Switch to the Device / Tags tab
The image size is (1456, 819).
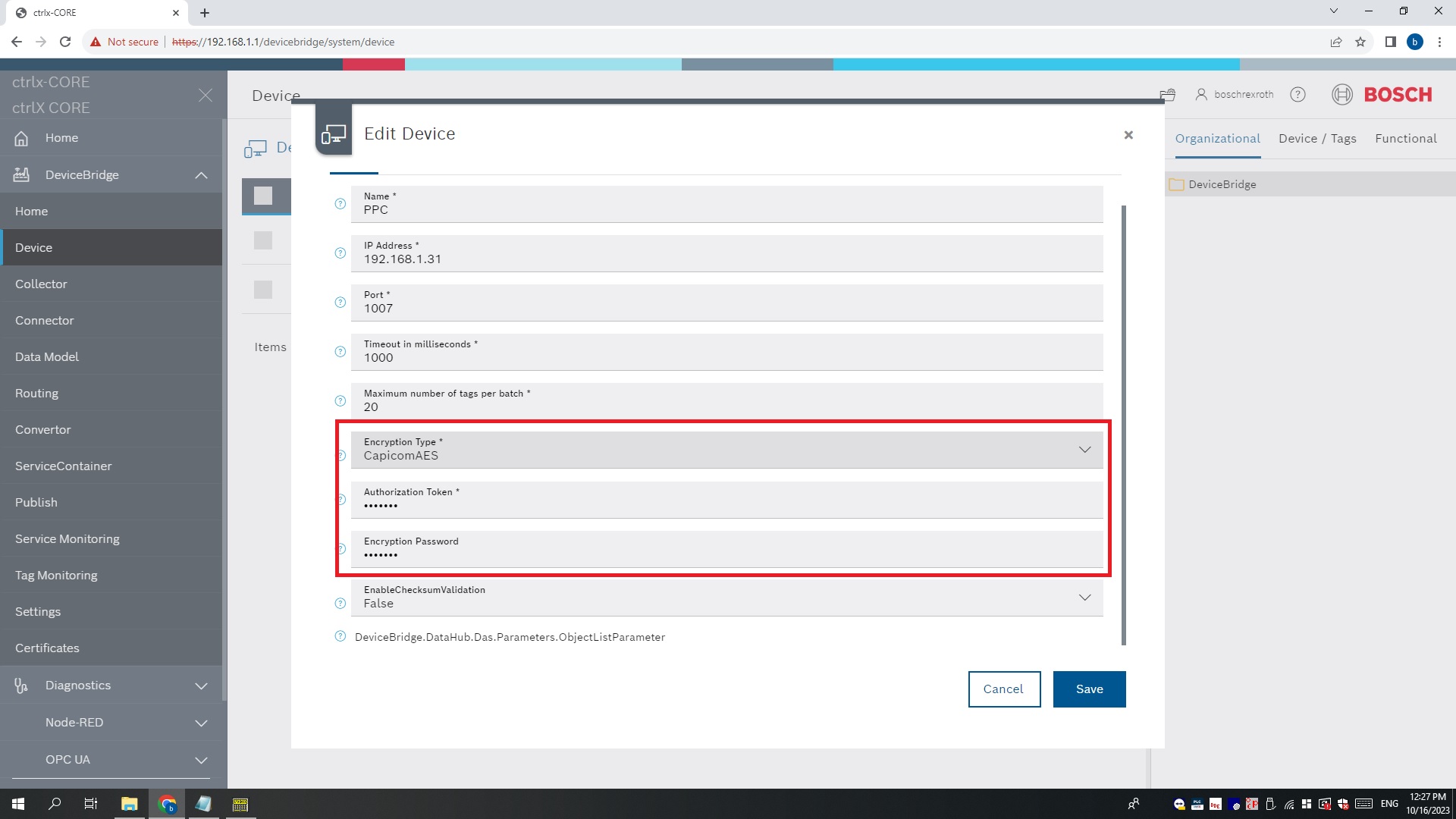[1317, 139]
